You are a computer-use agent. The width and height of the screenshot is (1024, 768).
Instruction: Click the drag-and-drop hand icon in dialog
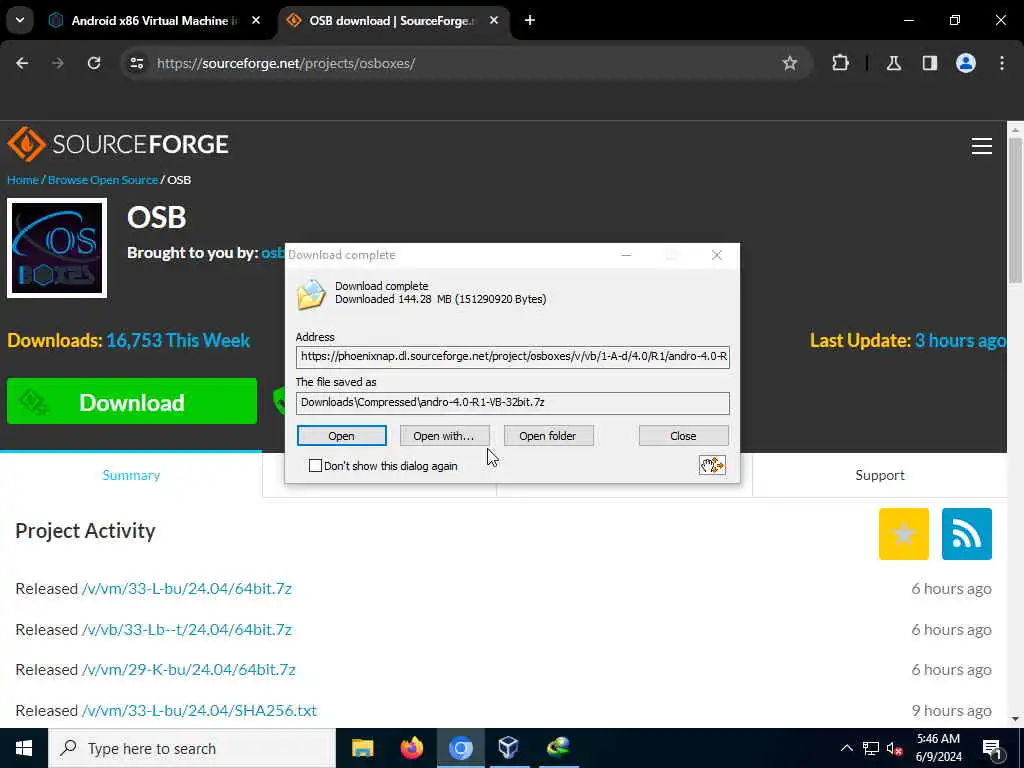click(712, 465)
